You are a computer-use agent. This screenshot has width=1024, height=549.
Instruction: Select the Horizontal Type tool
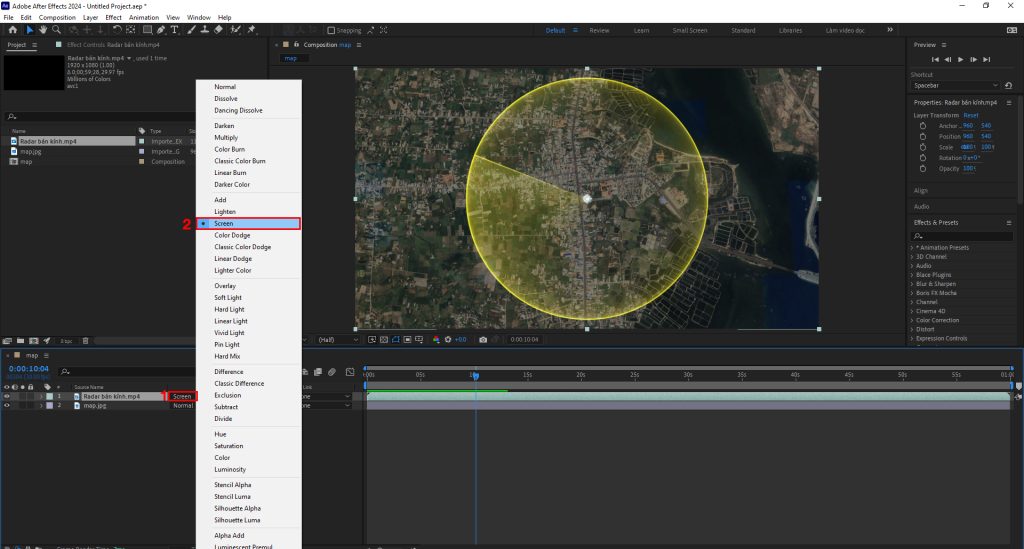tap(175, 30)
